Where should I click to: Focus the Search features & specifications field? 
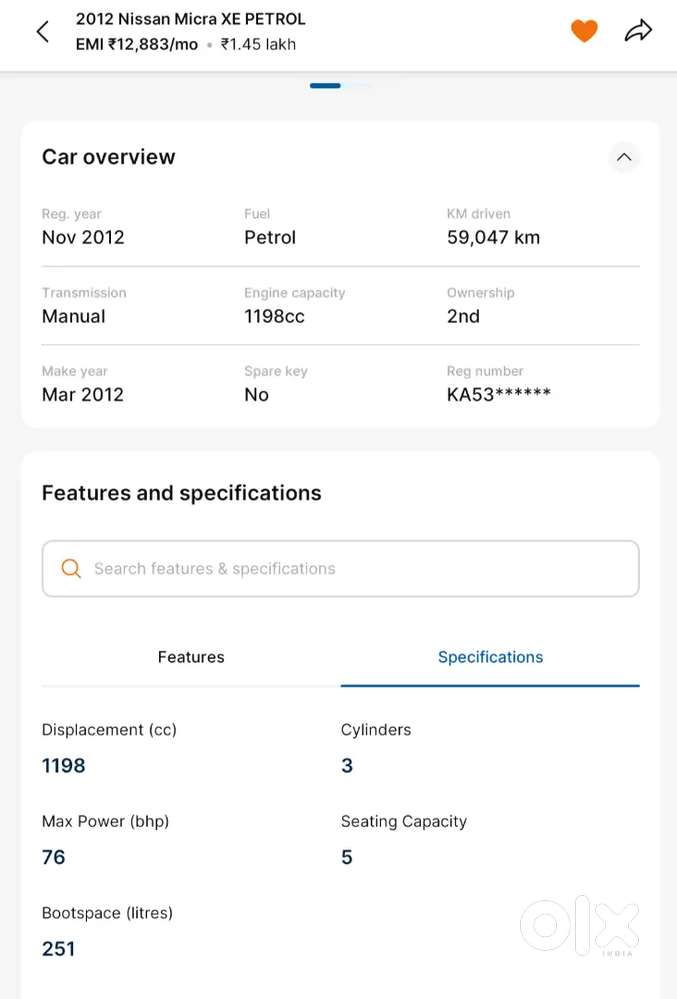(x=340, y=568)
